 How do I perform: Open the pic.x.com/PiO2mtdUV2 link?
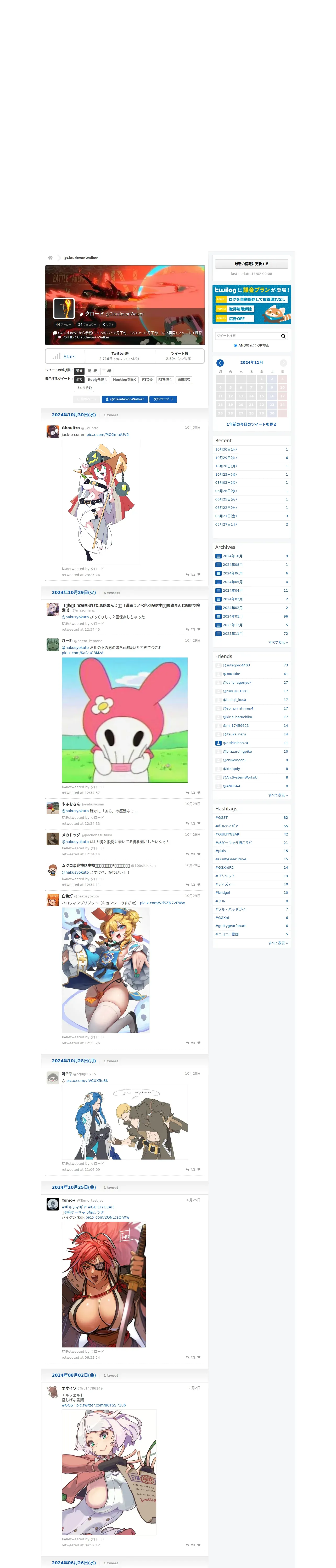[x=107, y=435]
